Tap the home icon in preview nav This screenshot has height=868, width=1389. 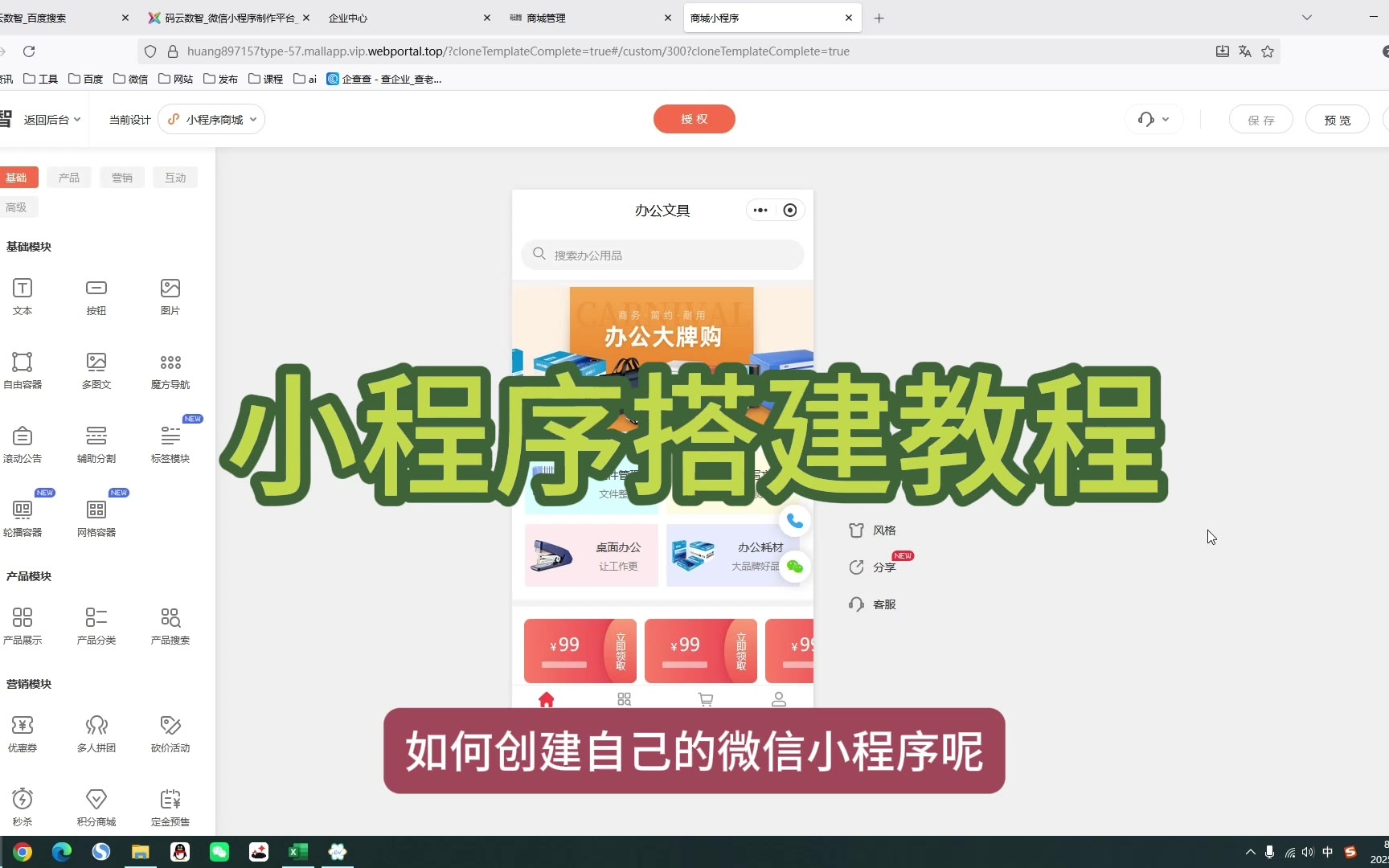point(547,699)
